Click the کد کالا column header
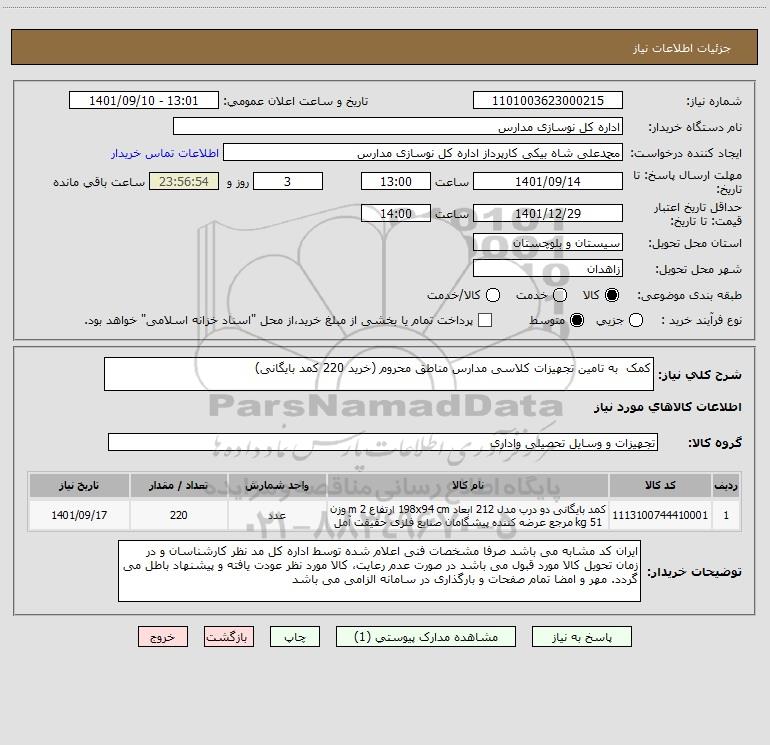The width and height of the screenshot is (770, 745). [660, 485]
